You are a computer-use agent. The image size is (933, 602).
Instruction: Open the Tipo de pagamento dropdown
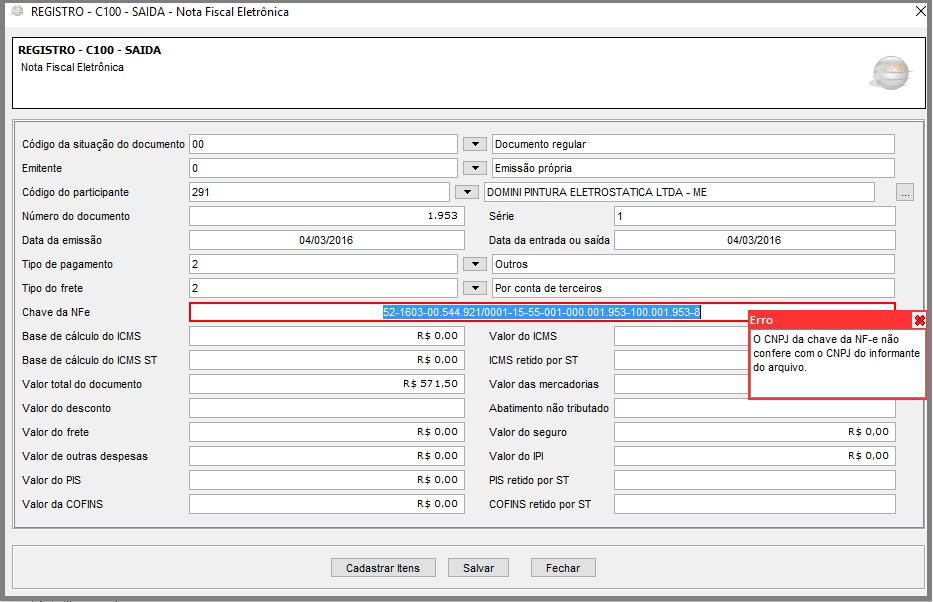pos(475,264)
